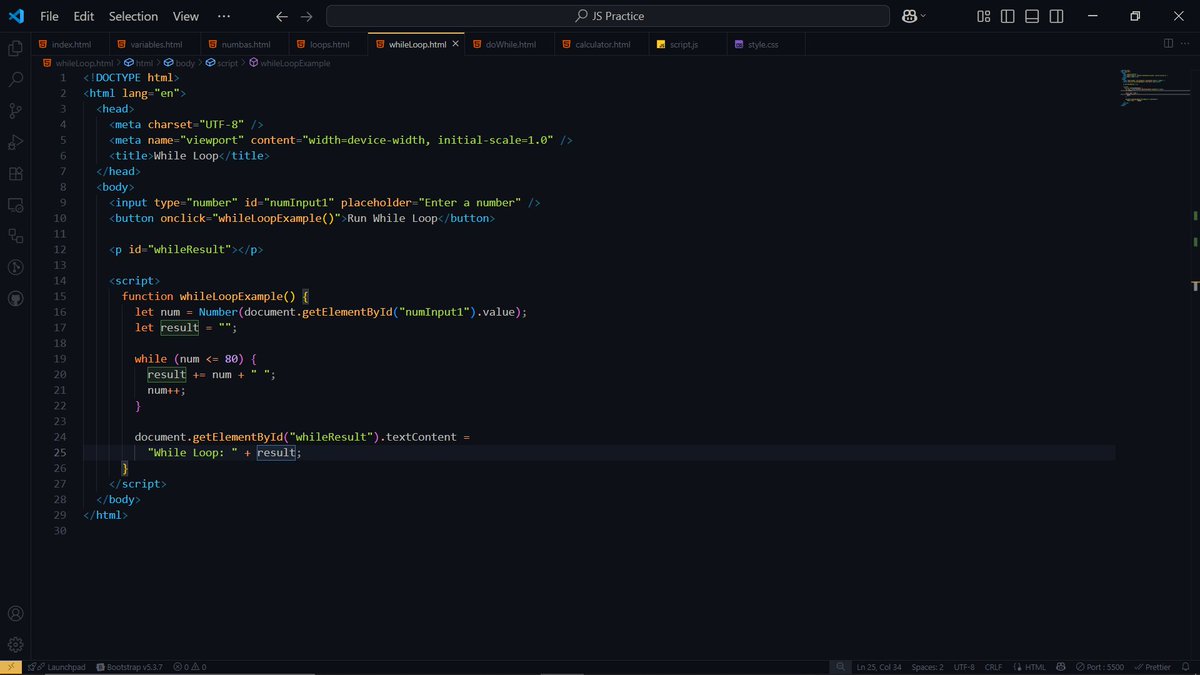
Task: Click the number 80 in while condition
Action: [x=231, y=359]
